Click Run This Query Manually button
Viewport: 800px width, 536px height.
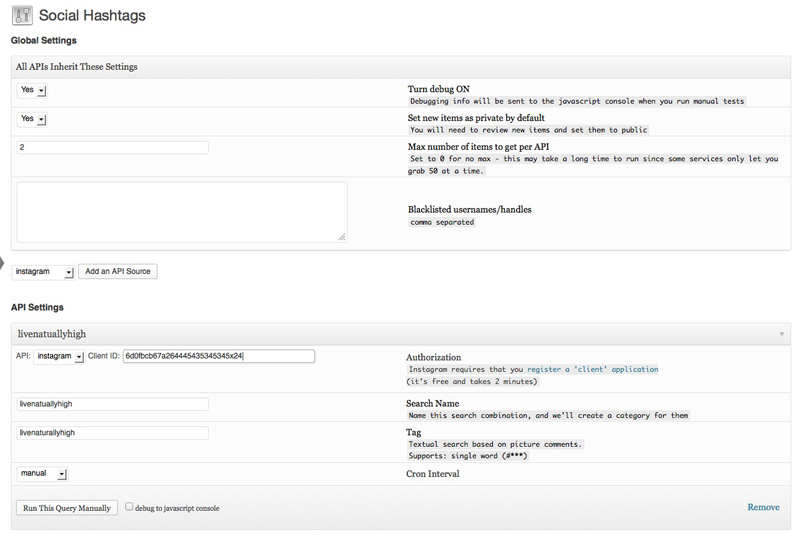(x=67, y=508)
